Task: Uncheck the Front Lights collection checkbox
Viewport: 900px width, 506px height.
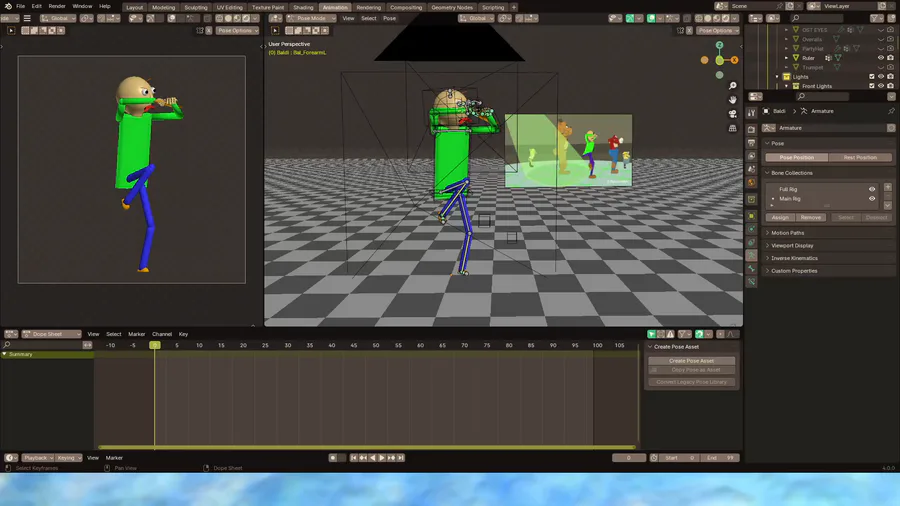Action: (x=871, y=86)
